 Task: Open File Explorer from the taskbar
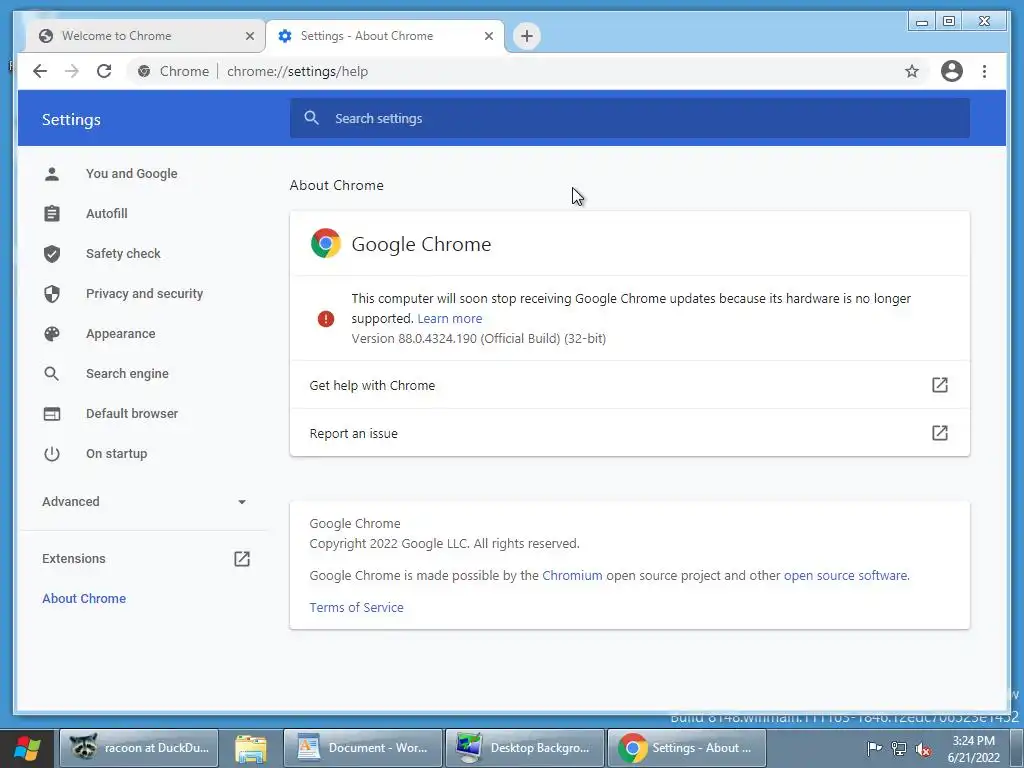[251, 748]
